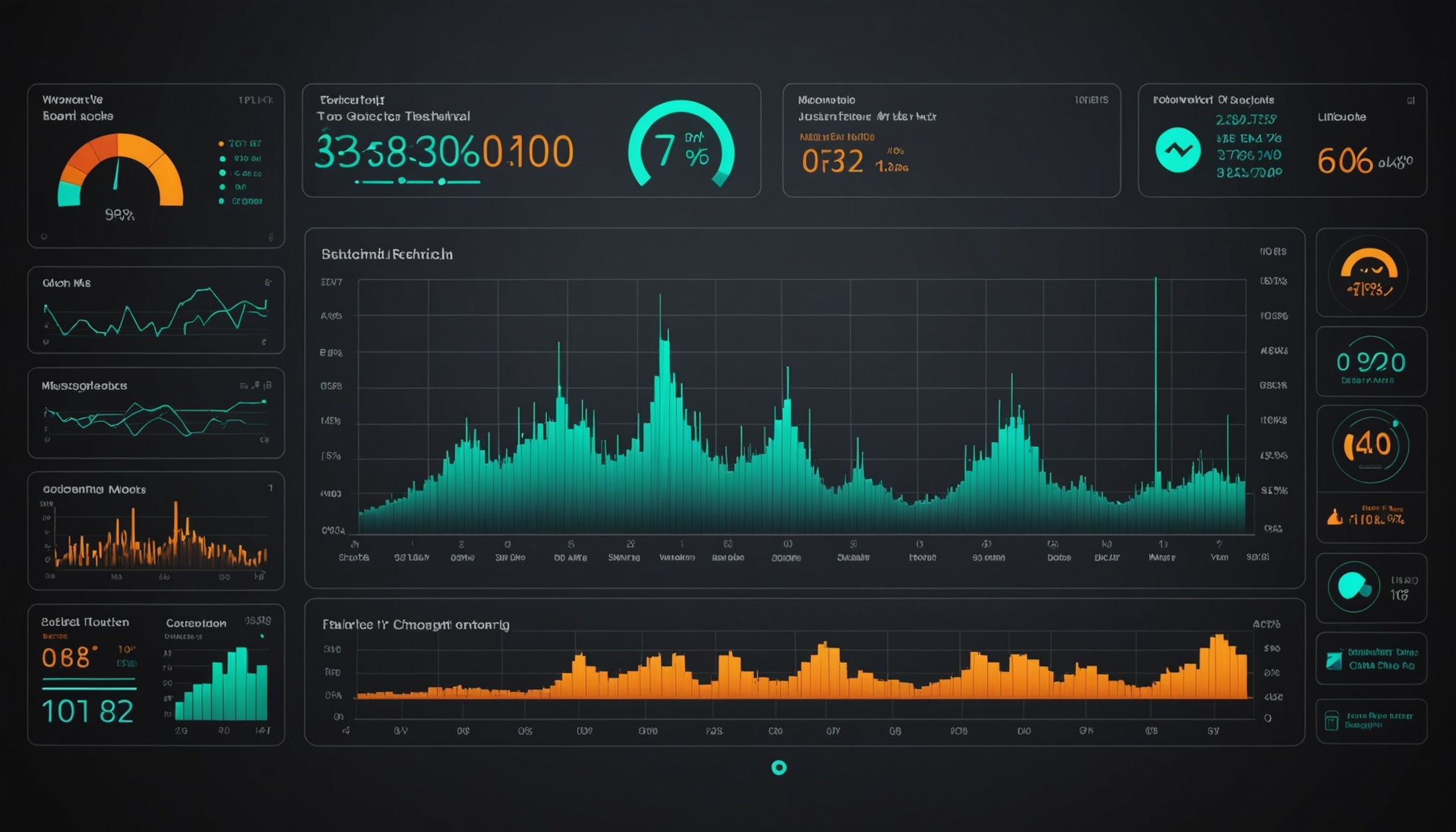Open the 'Gkon Mis' line chart panel

156,310
